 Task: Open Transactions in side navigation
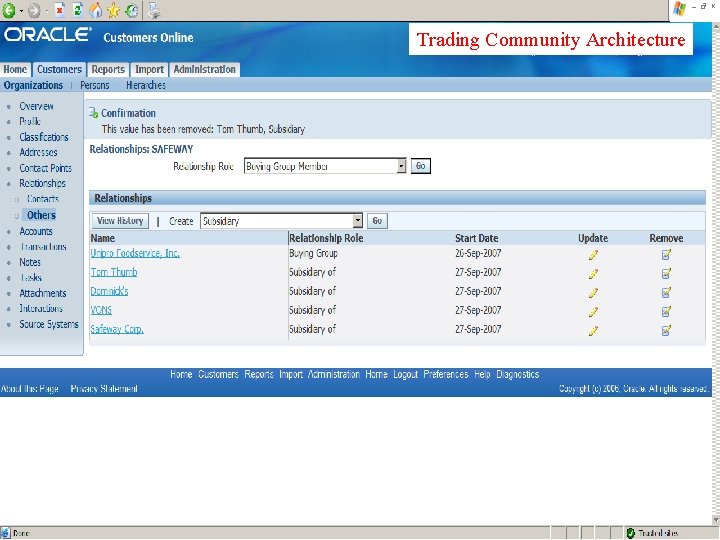tap(43, 247)
